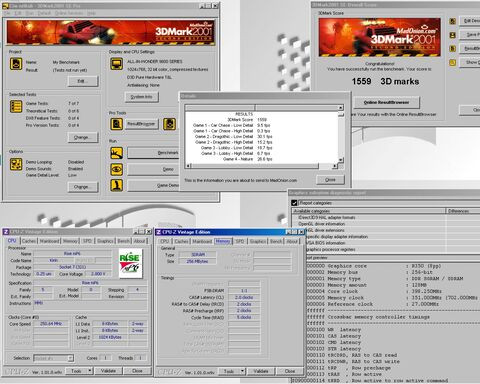Click the Selected Tests checklist icon
480x384 pixels.
(16, 107)
